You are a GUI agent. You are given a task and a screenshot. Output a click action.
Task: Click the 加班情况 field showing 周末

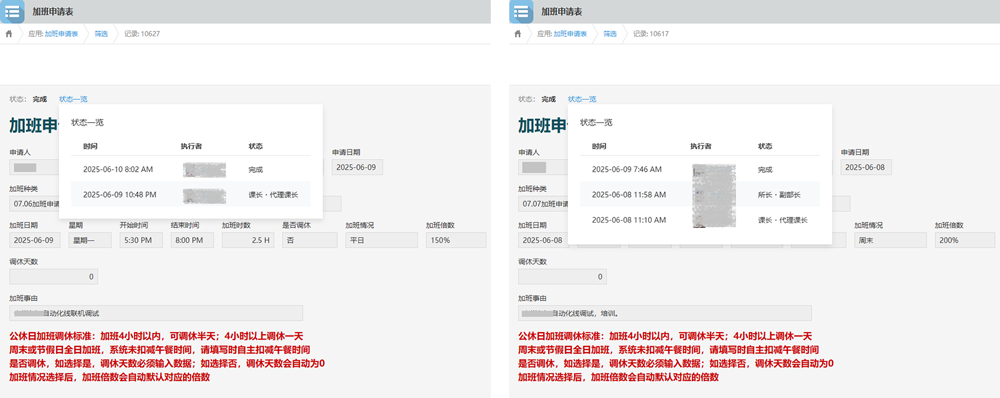pos(890,240)
